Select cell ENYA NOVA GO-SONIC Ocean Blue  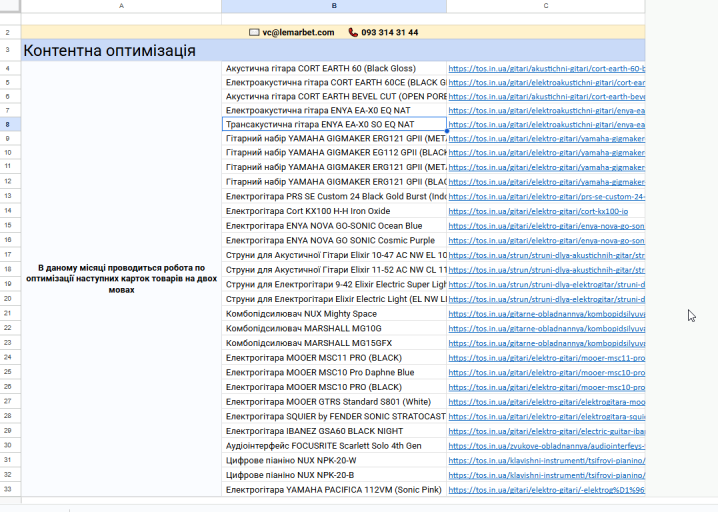tap(334, 226)
